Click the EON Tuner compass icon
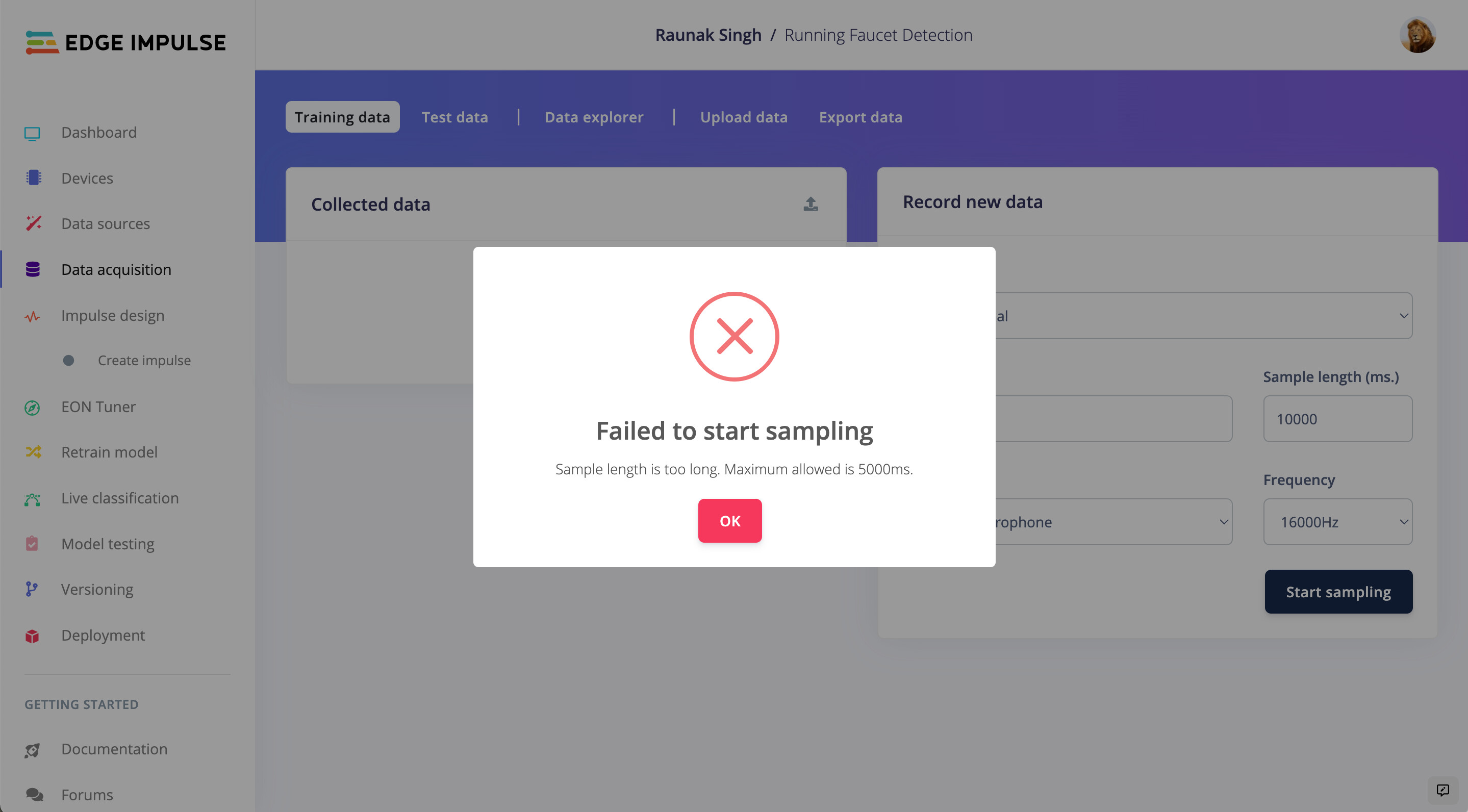This screenshot has width=1468, height=812. (33, 408)
